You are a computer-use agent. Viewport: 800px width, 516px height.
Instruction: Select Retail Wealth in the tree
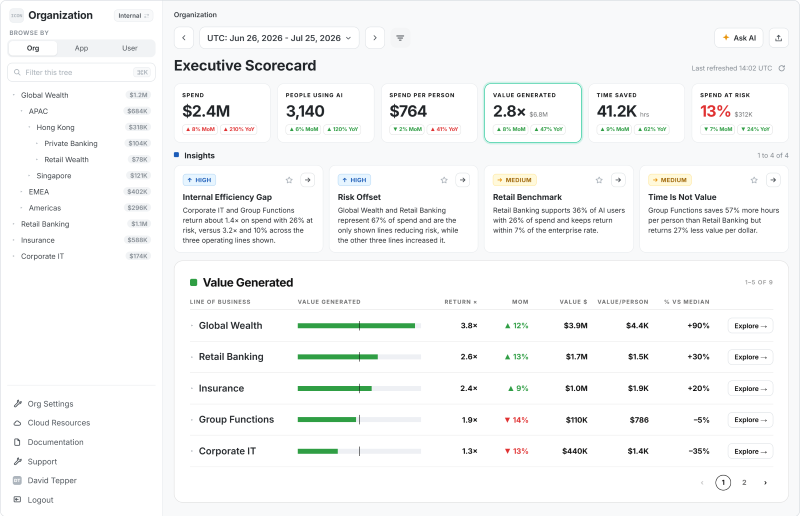point(66,160)
